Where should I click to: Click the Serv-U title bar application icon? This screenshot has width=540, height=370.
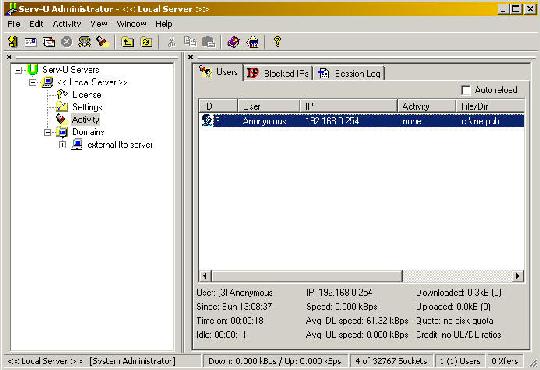pyautogui.click(x=12, y=9)
